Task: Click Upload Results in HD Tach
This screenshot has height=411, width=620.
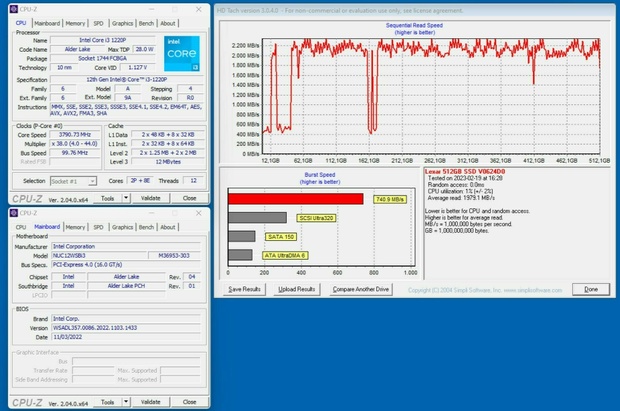Action: (297, 289)
